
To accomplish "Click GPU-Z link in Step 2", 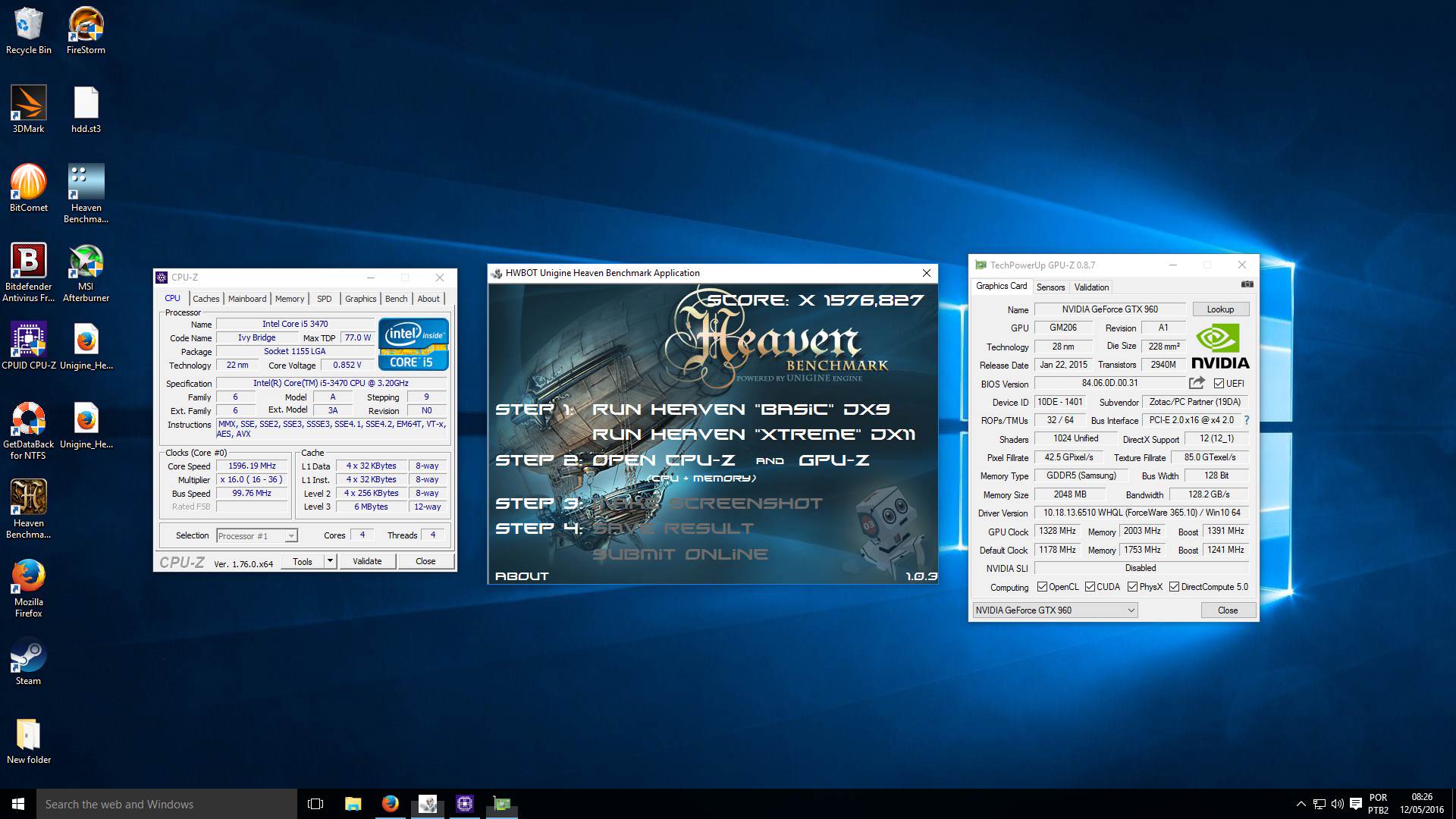I will [833, 460].
